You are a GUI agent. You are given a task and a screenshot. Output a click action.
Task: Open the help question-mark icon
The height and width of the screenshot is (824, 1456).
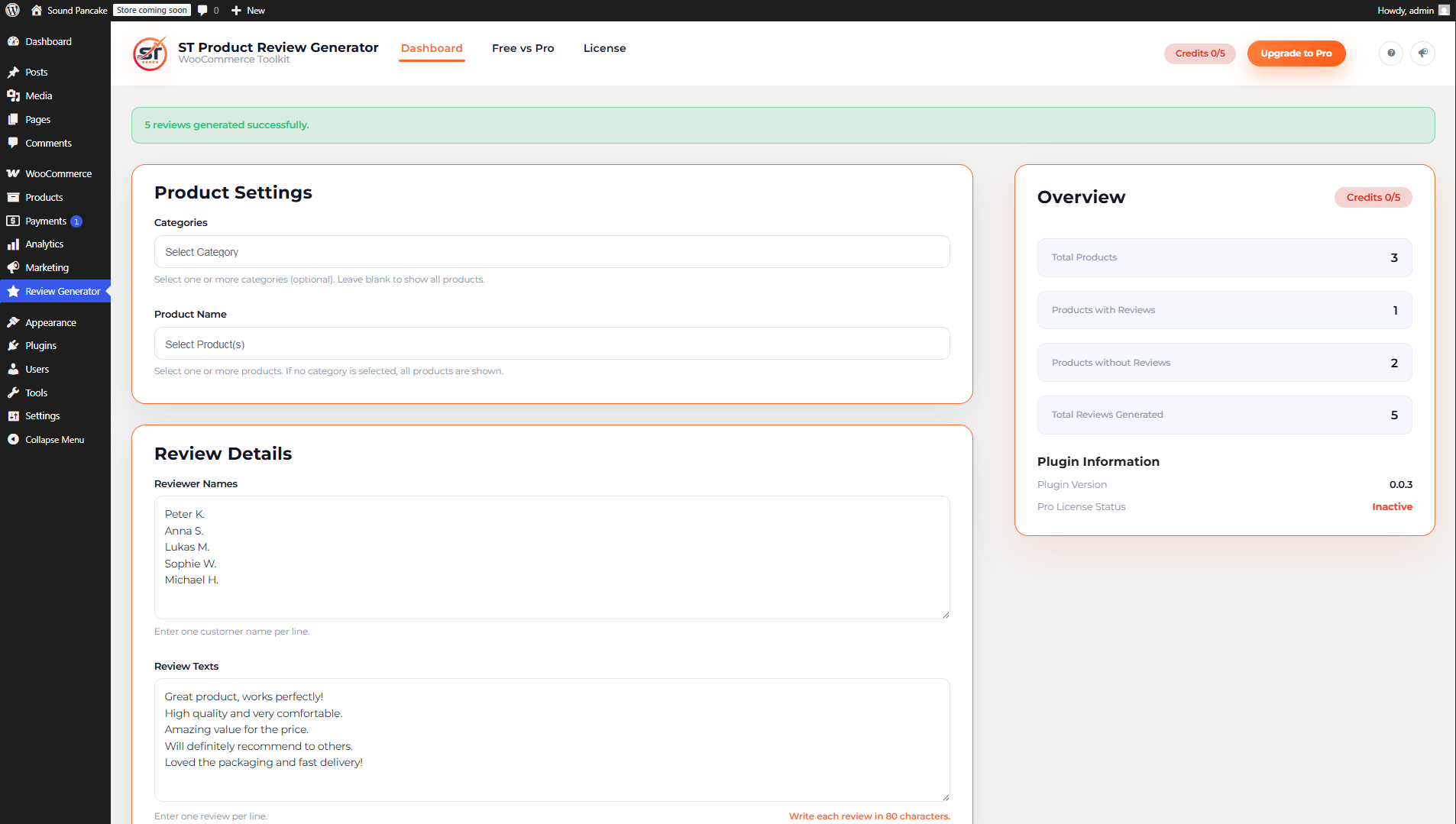click(x=1391, y=53)
